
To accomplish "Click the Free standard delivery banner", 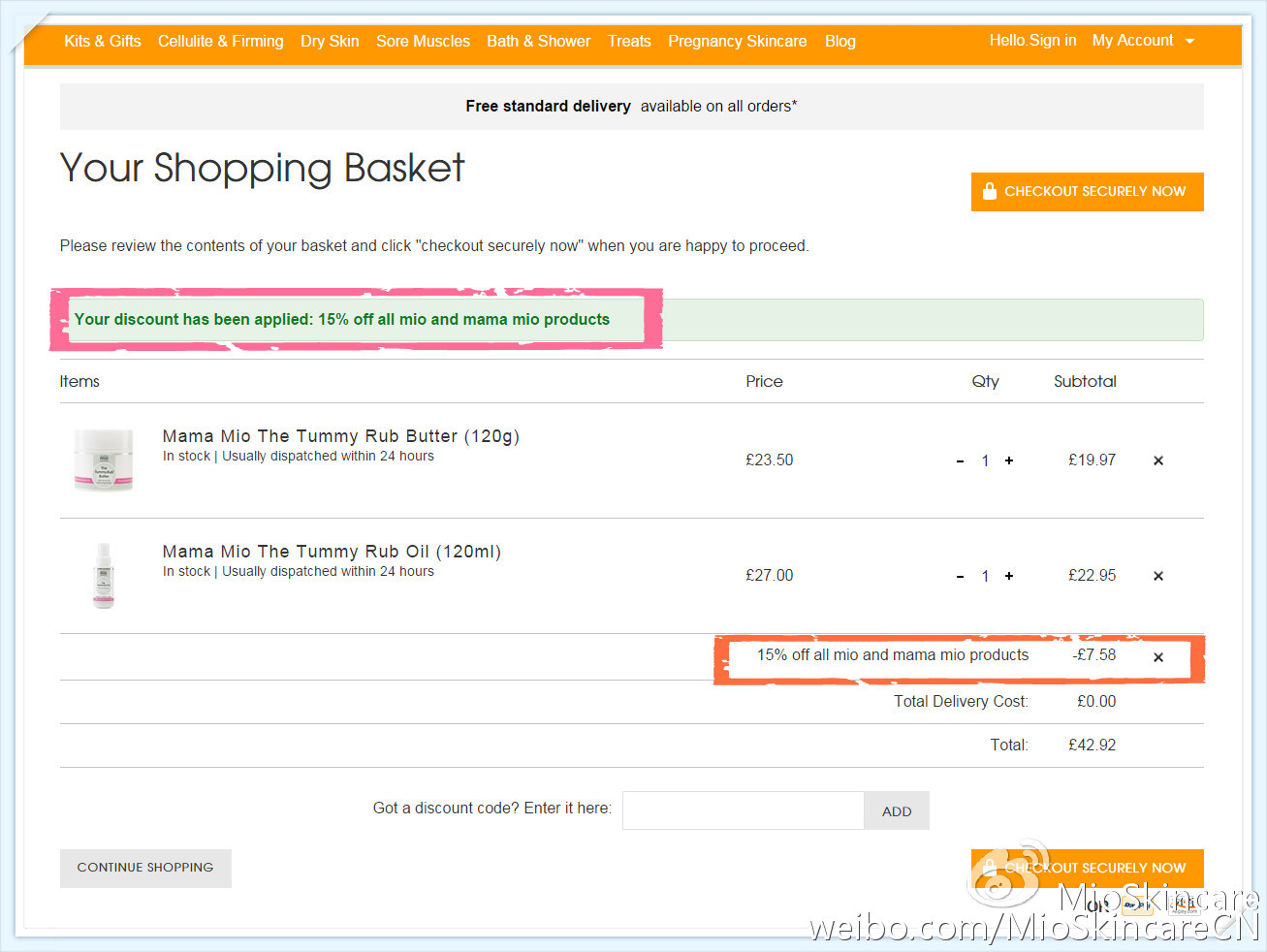I will tap(632, 107).
